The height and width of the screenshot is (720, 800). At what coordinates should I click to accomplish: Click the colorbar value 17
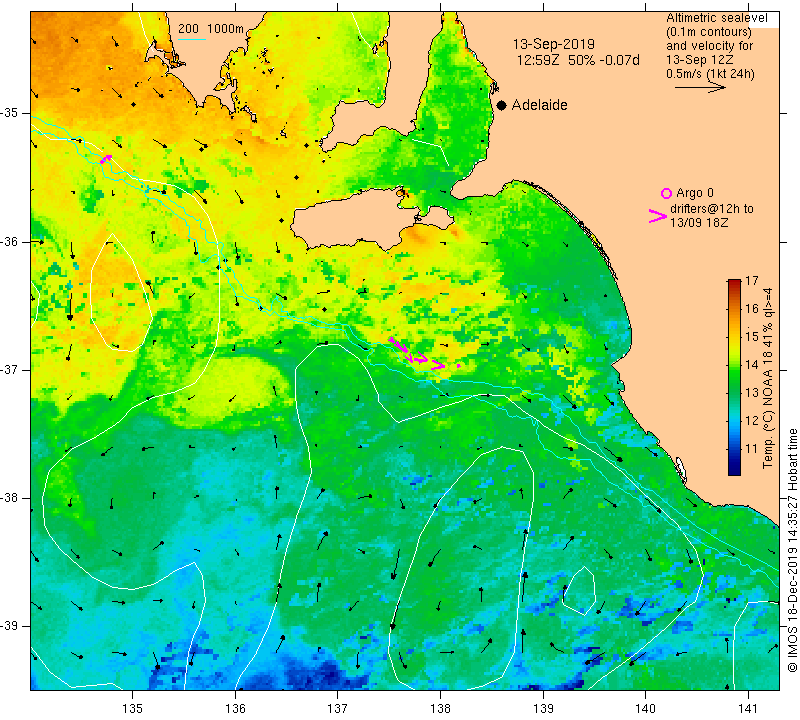[752, 281]
